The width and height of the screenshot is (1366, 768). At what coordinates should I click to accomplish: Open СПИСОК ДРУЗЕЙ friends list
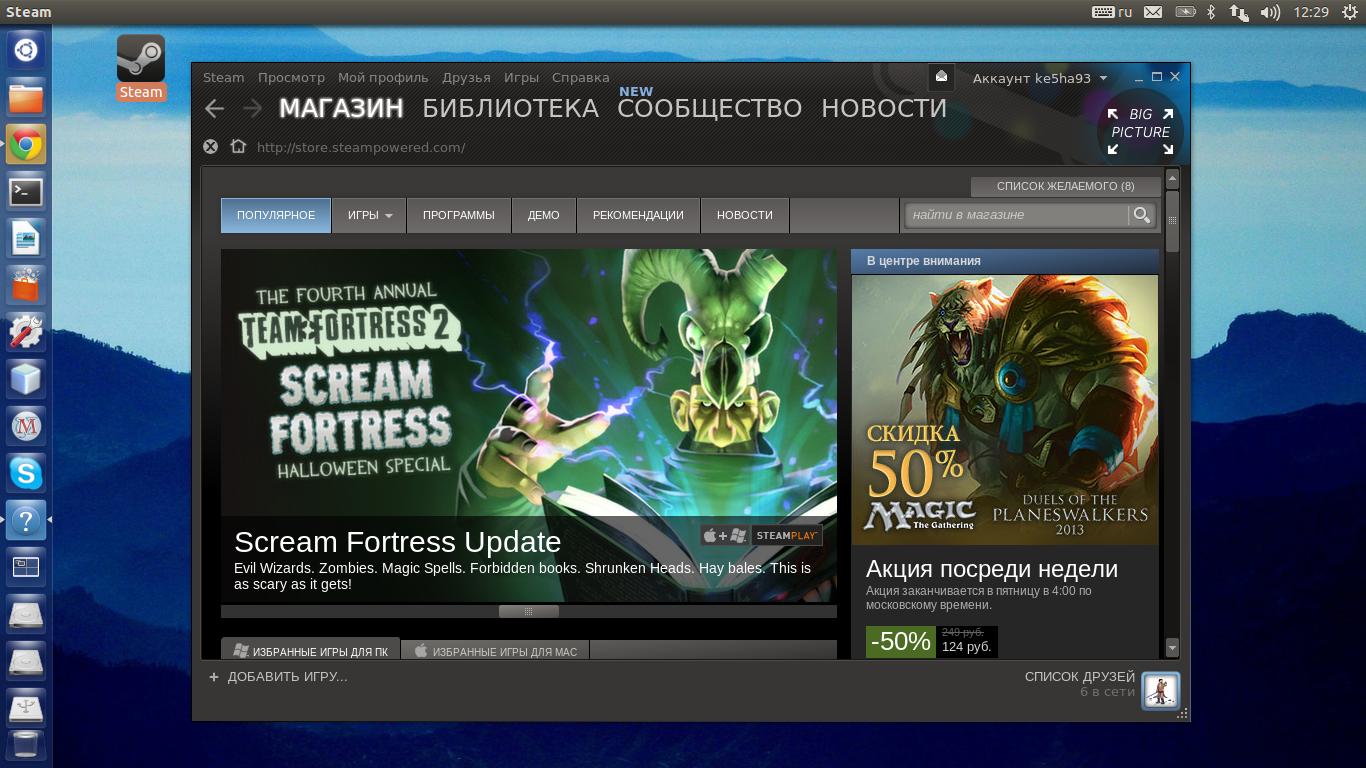point(1080,677)
